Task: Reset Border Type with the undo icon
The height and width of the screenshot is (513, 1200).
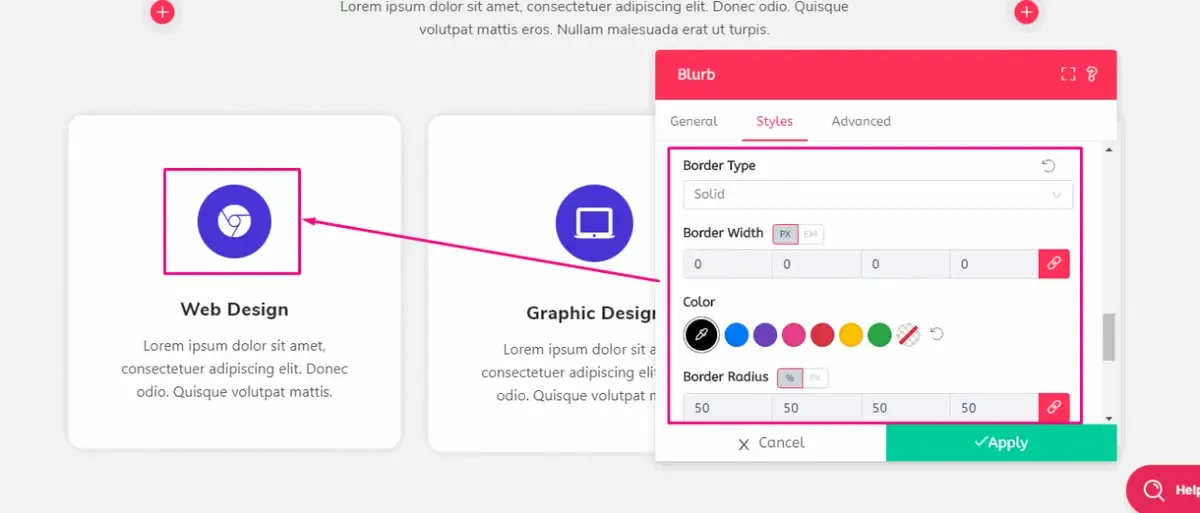Action: coord(1048,166)
